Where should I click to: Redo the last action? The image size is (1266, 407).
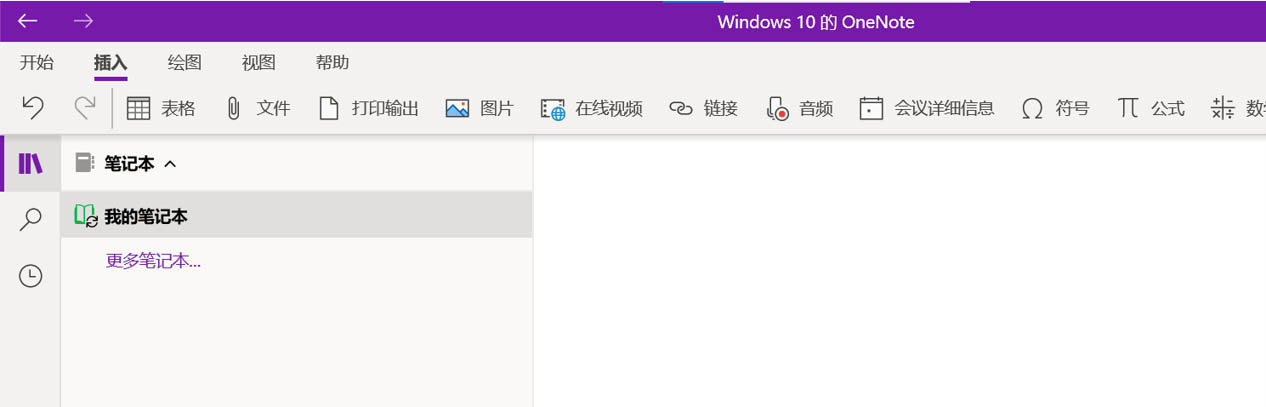pyautogui.click(x=85, y=108)
